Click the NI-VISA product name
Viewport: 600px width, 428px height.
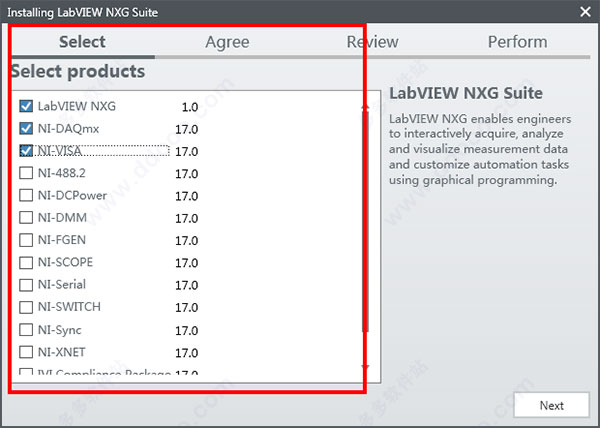coord(60,151)
